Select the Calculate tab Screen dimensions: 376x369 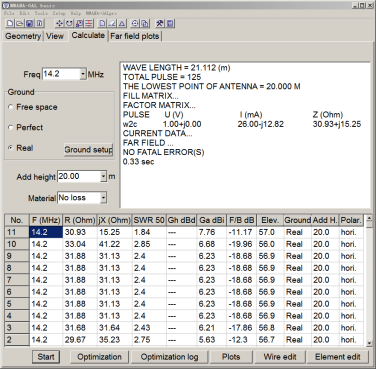pos(88,35)
